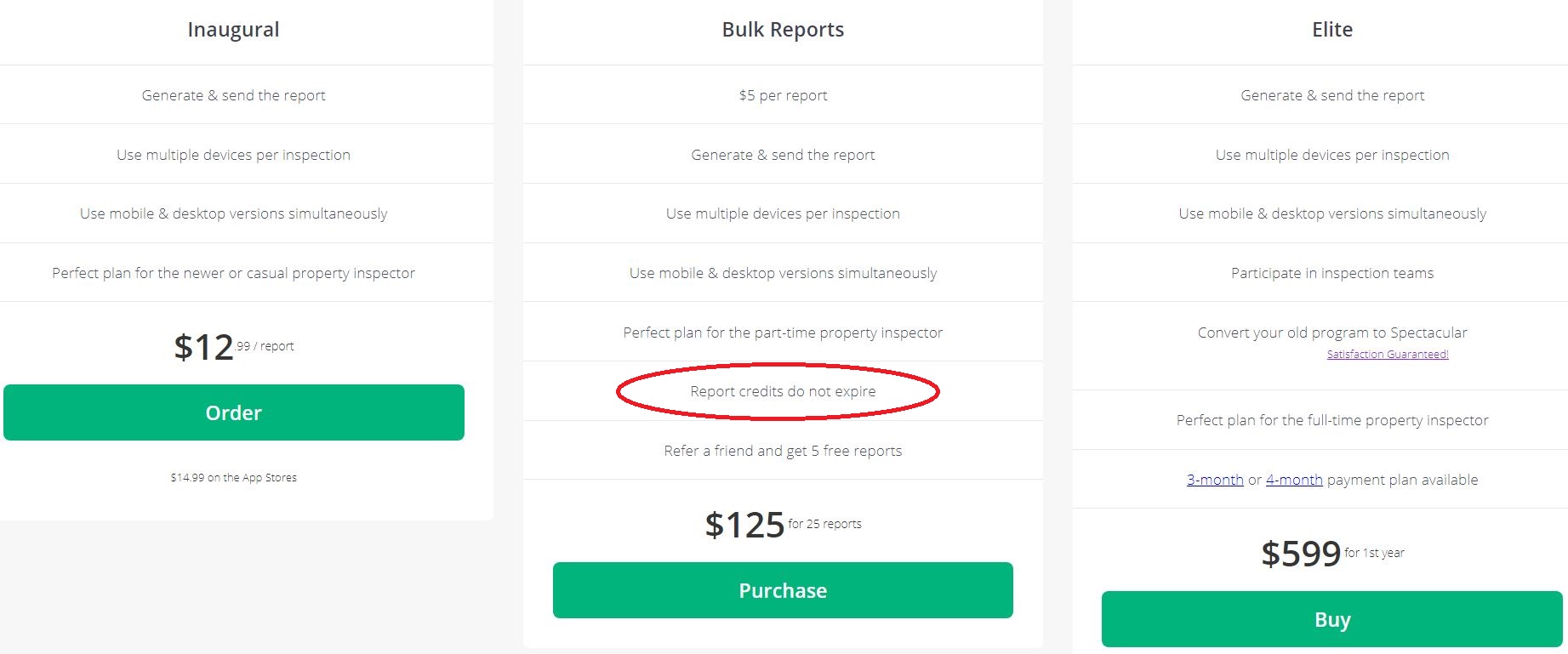The height and width of the screenshot is (654, 1568).
Task: Click the $125 for 25 reports price
Action: click(783, 525)
